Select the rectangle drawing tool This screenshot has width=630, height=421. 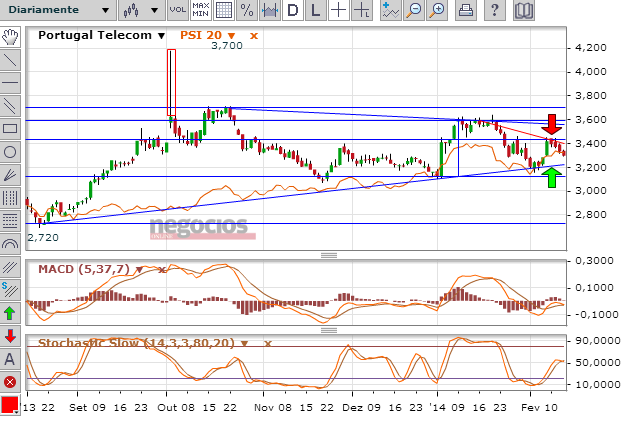pyautogui.click(x=10, y=129)
